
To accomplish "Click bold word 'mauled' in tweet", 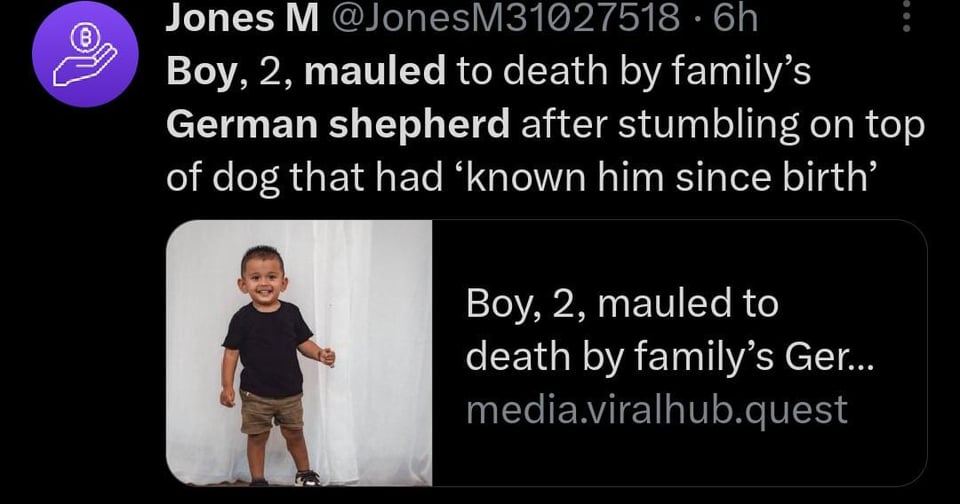I will [375, 72].
